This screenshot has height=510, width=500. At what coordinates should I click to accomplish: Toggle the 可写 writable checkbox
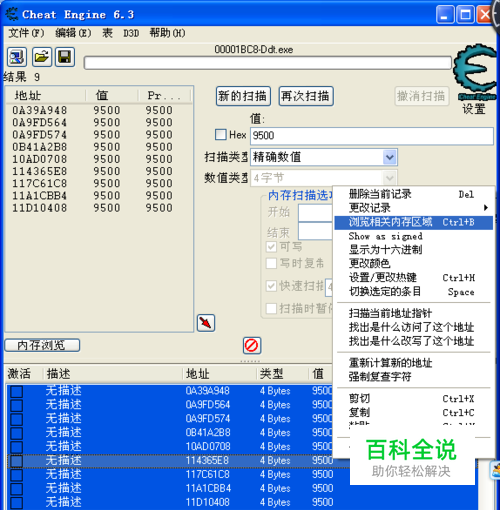271,247
